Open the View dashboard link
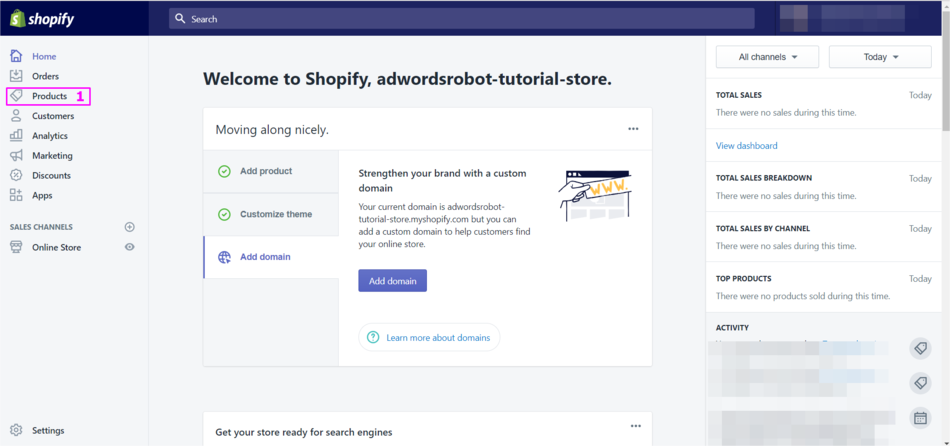 click(746, 146)
